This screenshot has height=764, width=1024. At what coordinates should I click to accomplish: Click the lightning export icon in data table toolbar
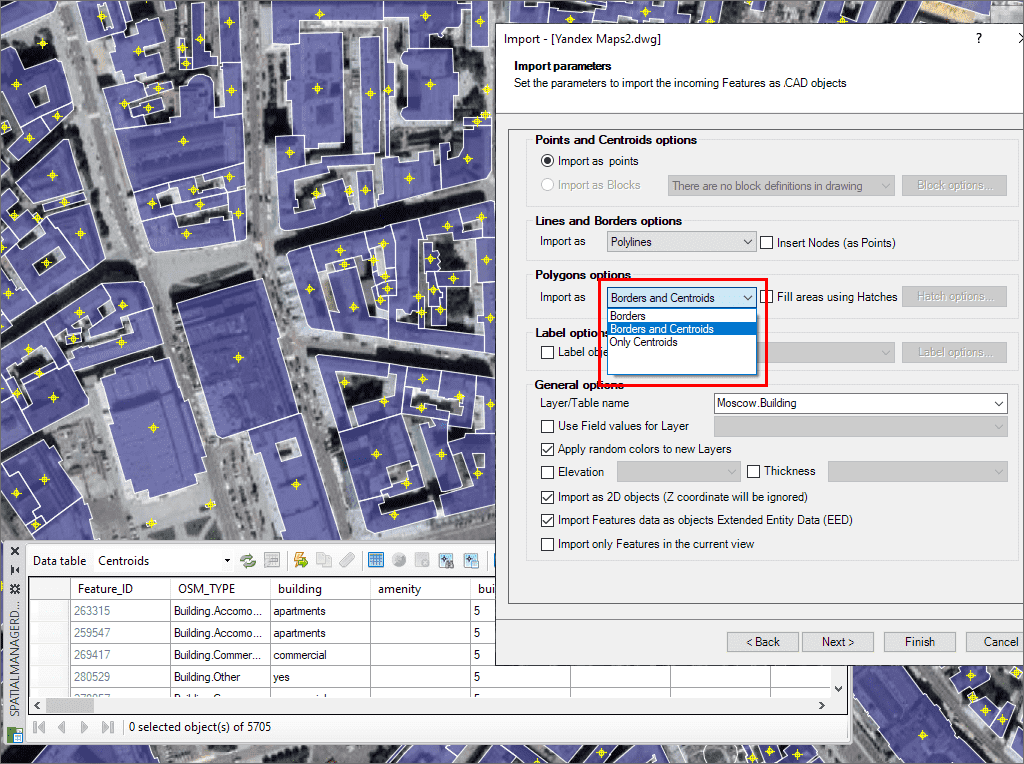300,560
